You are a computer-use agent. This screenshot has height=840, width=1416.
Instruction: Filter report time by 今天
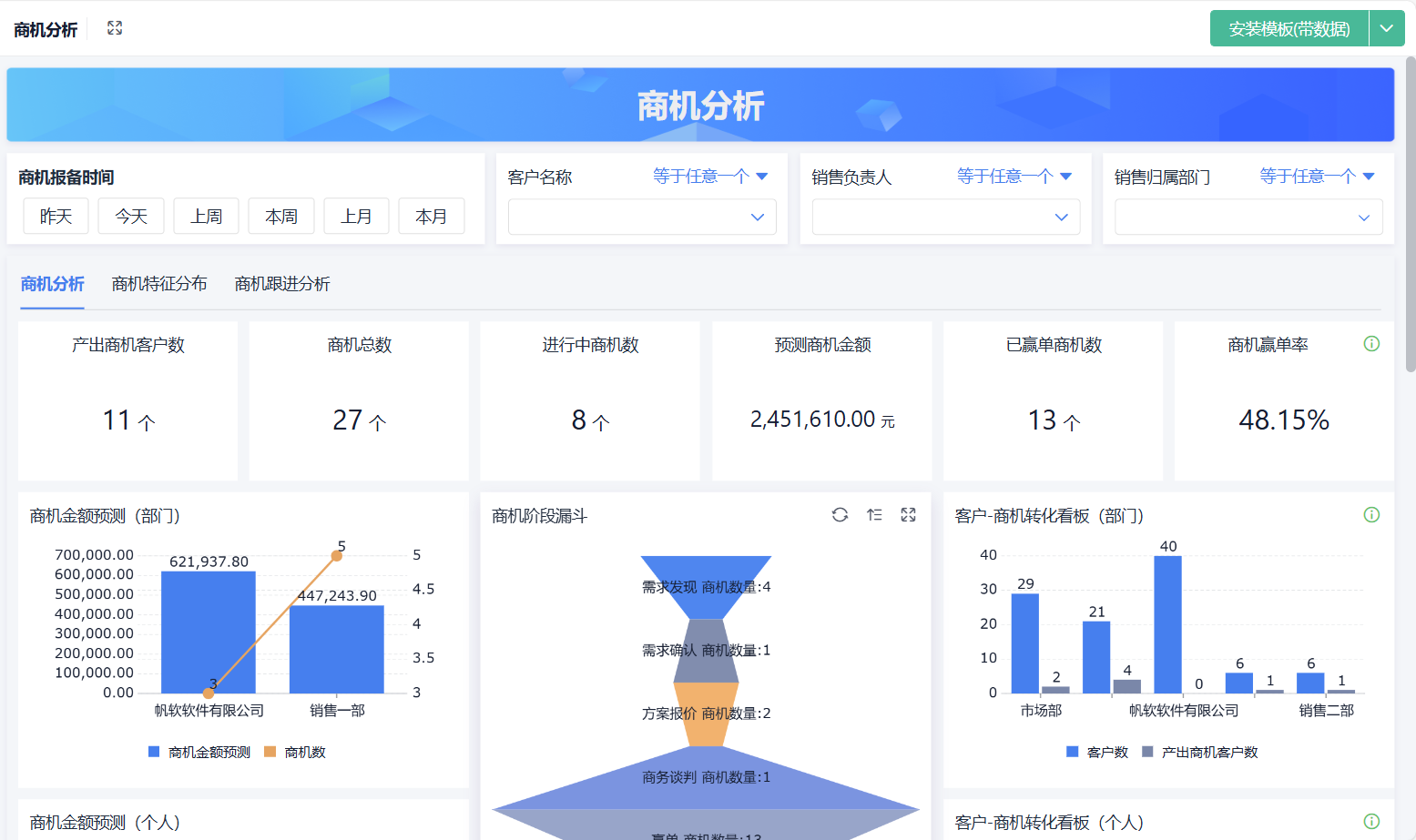(x=131, y=217)
